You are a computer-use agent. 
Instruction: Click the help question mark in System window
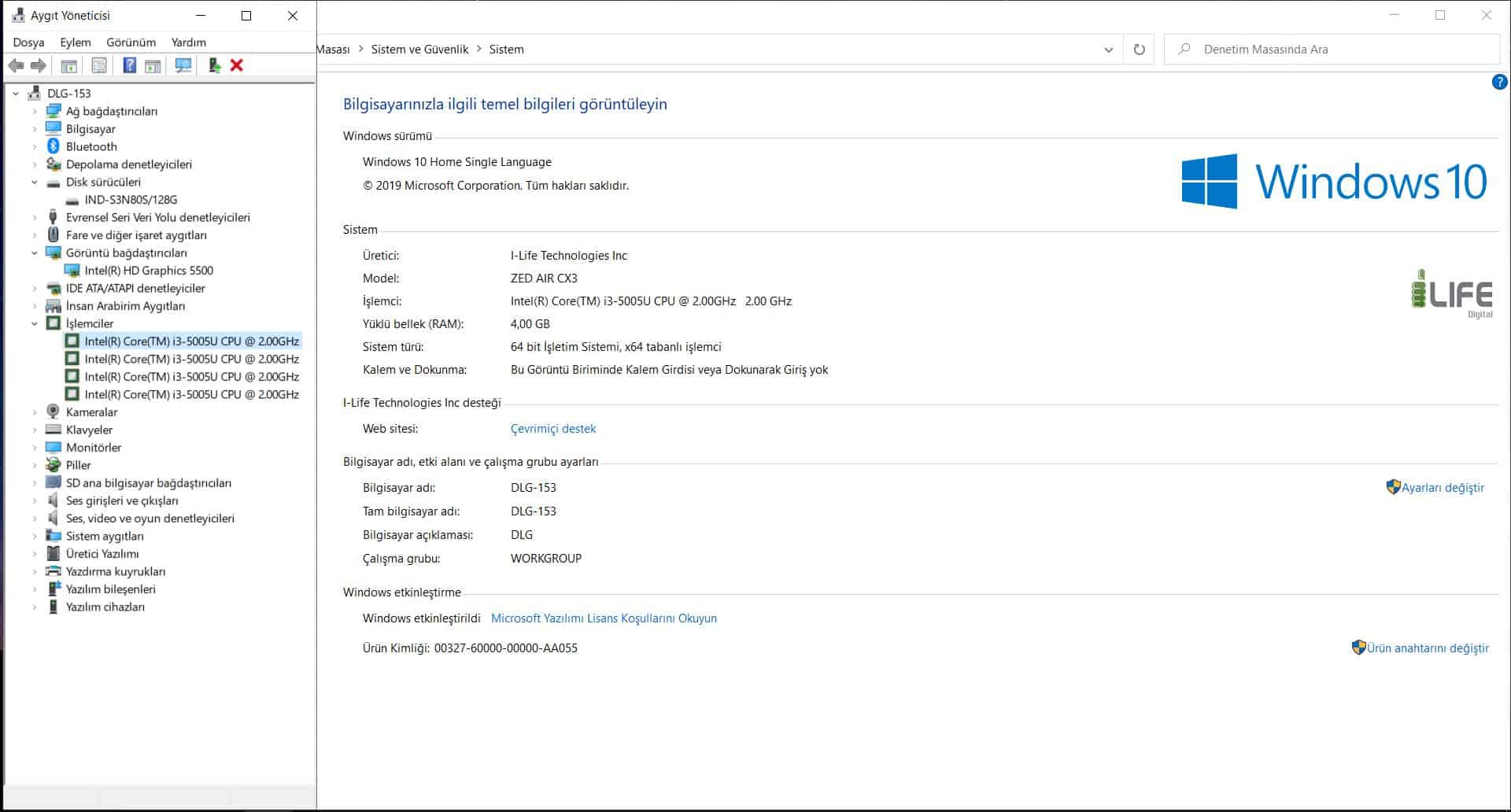coord(1499,82)
